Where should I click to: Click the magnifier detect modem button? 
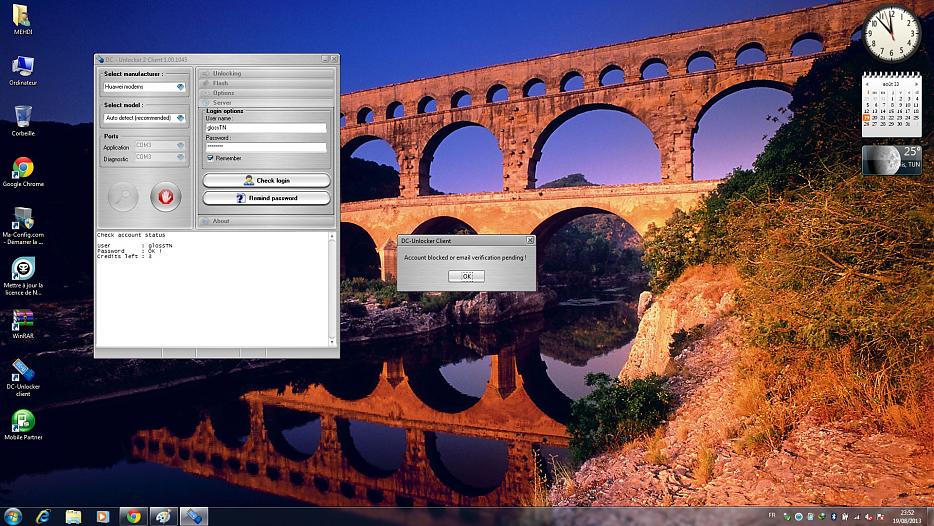click(x=123, y=196)
